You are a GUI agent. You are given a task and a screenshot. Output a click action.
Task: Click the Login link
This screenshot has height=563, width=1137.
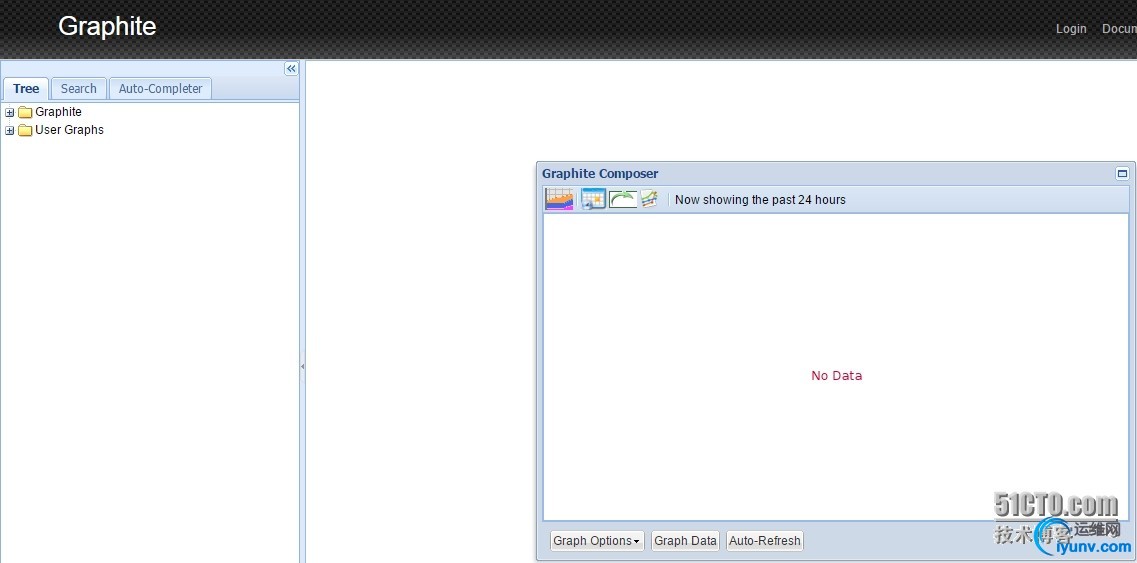pyautogui.click(x=1071, y=28)
